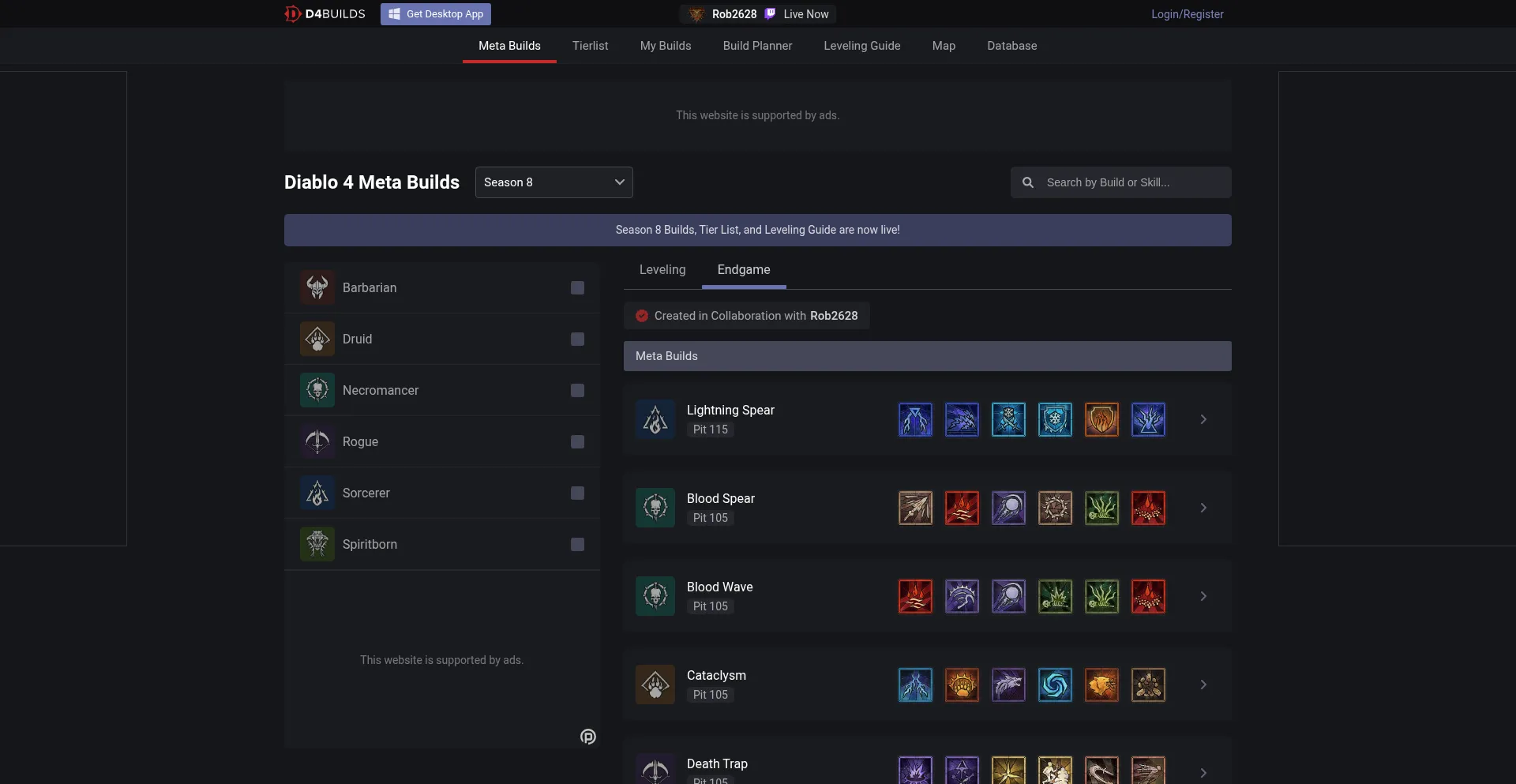
Task: Click the Sorcerer icon on Lightning Spear build
Action: point(655,419)
